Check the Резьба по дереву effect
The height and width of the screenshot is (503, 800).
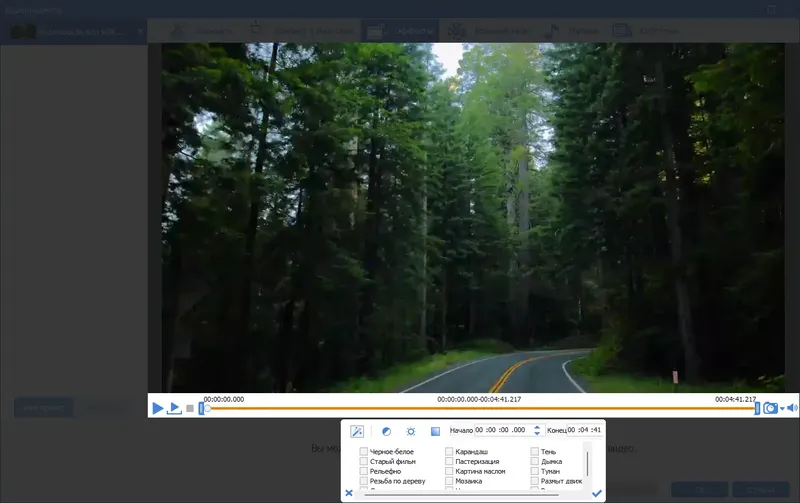click(x=364, y=481)
